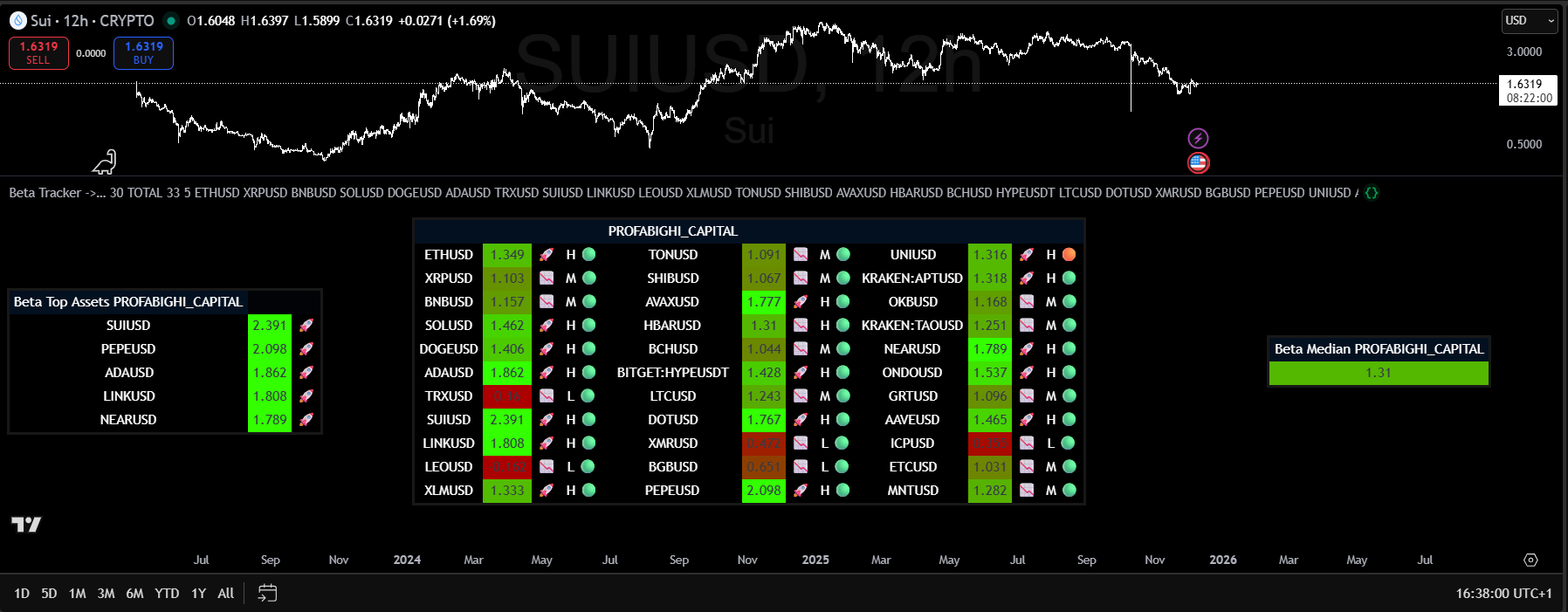Click BITGET:HYPEUSDT symbol in table

pos(673,373)
